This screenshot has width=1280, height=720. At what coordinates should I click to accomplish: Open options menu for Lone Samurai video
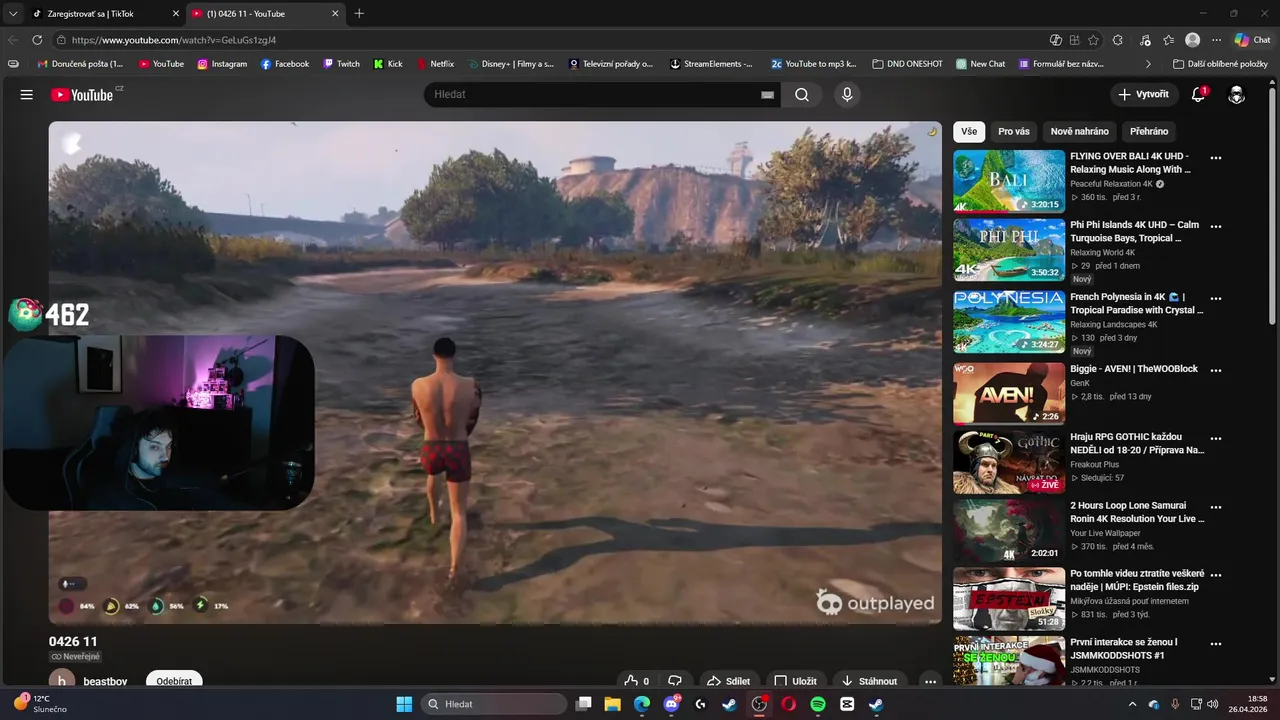pos(1216,507)
